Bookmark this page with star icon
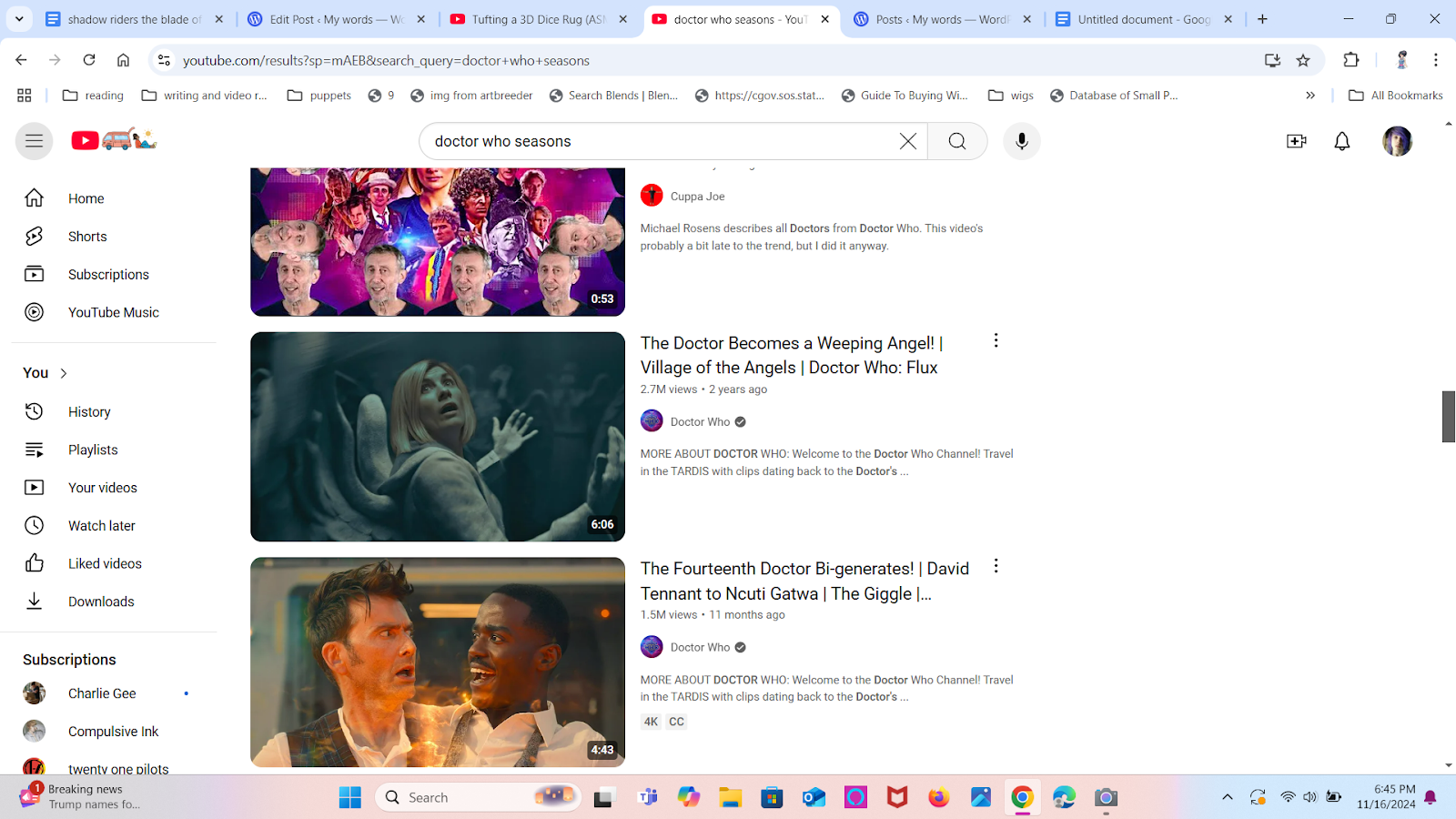The height and width of the screenshot is (819, 1456). [x=1303, y=60]
